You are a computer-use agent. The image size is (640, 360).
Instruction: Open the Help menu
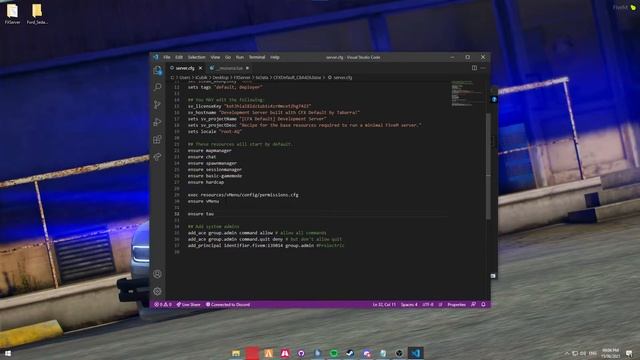click(x=275, y=57)
